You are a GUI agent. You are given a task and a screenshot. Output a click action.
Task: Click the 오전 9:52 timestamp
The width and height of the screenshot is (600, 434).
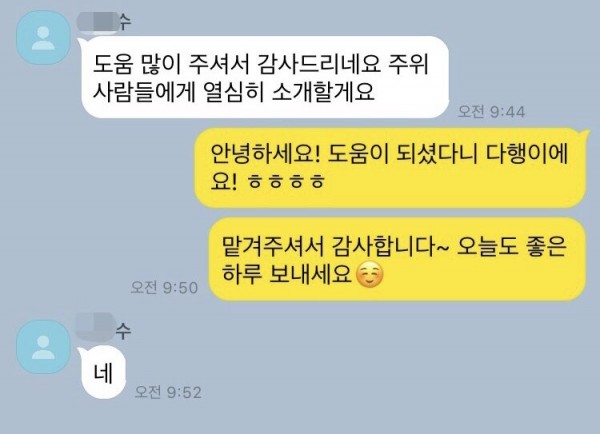tap(168, 393)
